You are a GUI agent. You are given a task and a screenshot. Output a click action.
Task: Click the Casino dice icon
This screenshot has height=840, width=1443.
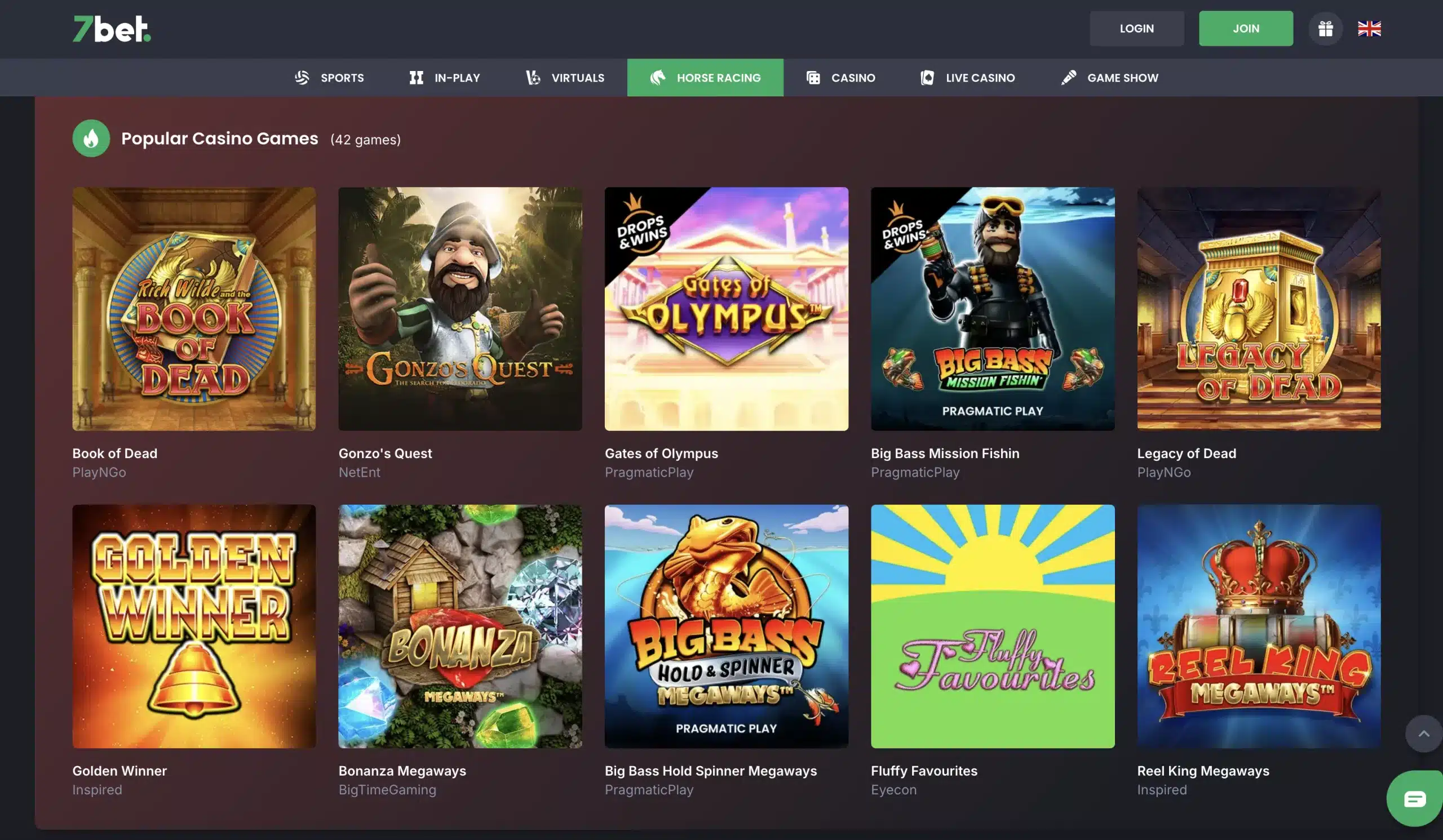813,77
